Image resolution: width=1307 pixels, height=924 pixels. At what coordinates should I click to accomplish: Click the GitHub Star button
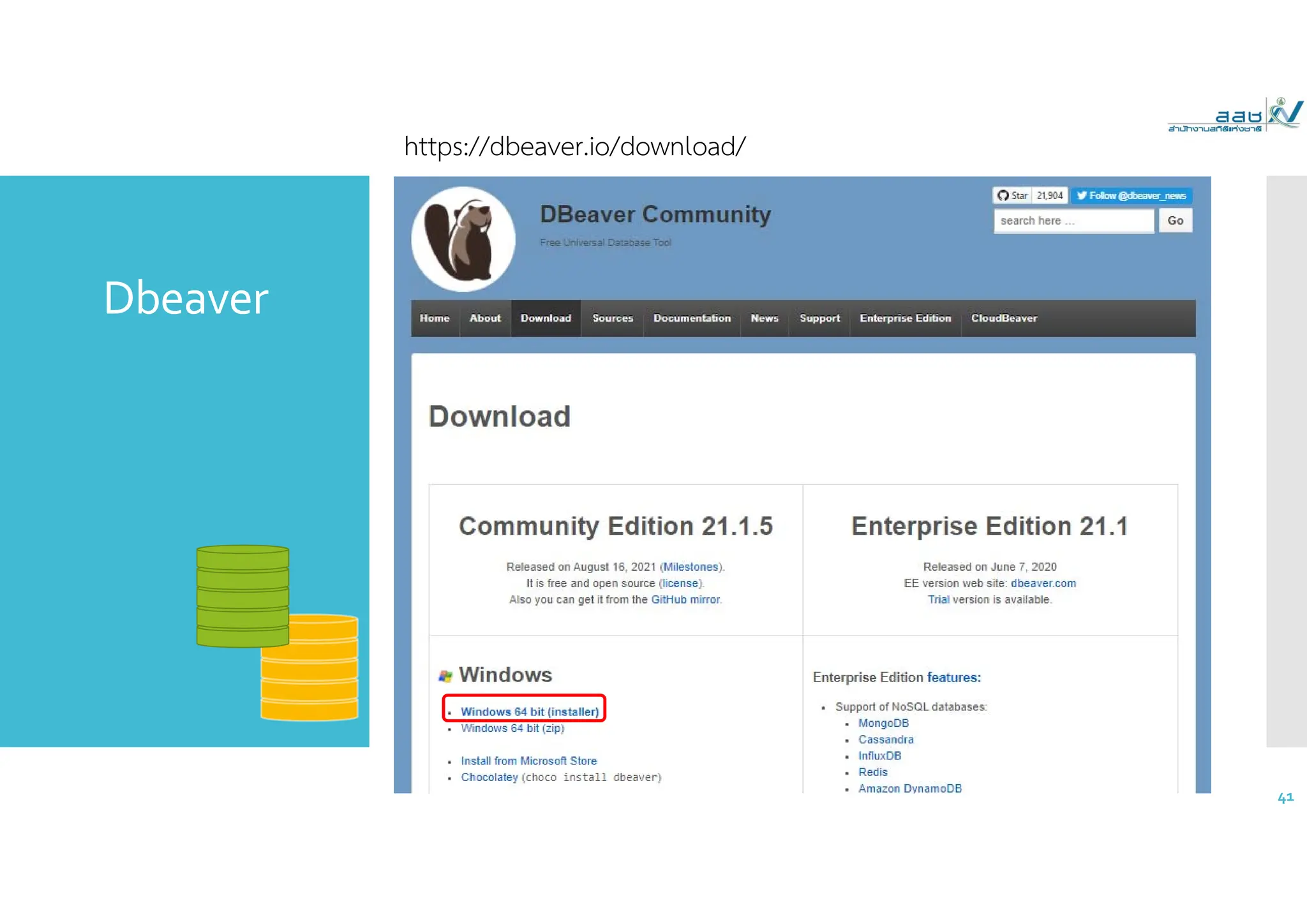tap(1012, 195)
